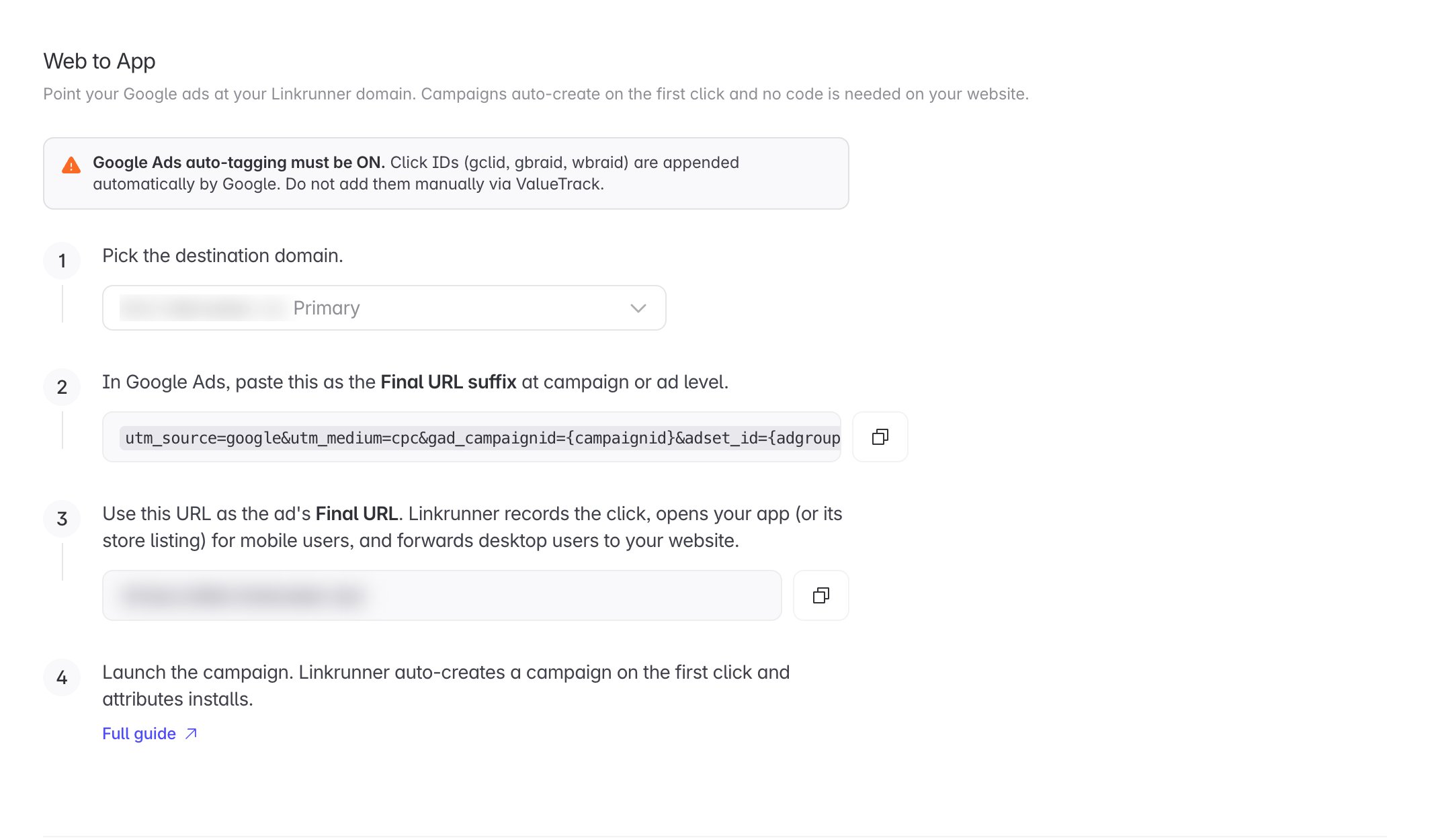Click the bold Final URL suffix text
This screenshot has height=840, width=1430.
(448, 382)
